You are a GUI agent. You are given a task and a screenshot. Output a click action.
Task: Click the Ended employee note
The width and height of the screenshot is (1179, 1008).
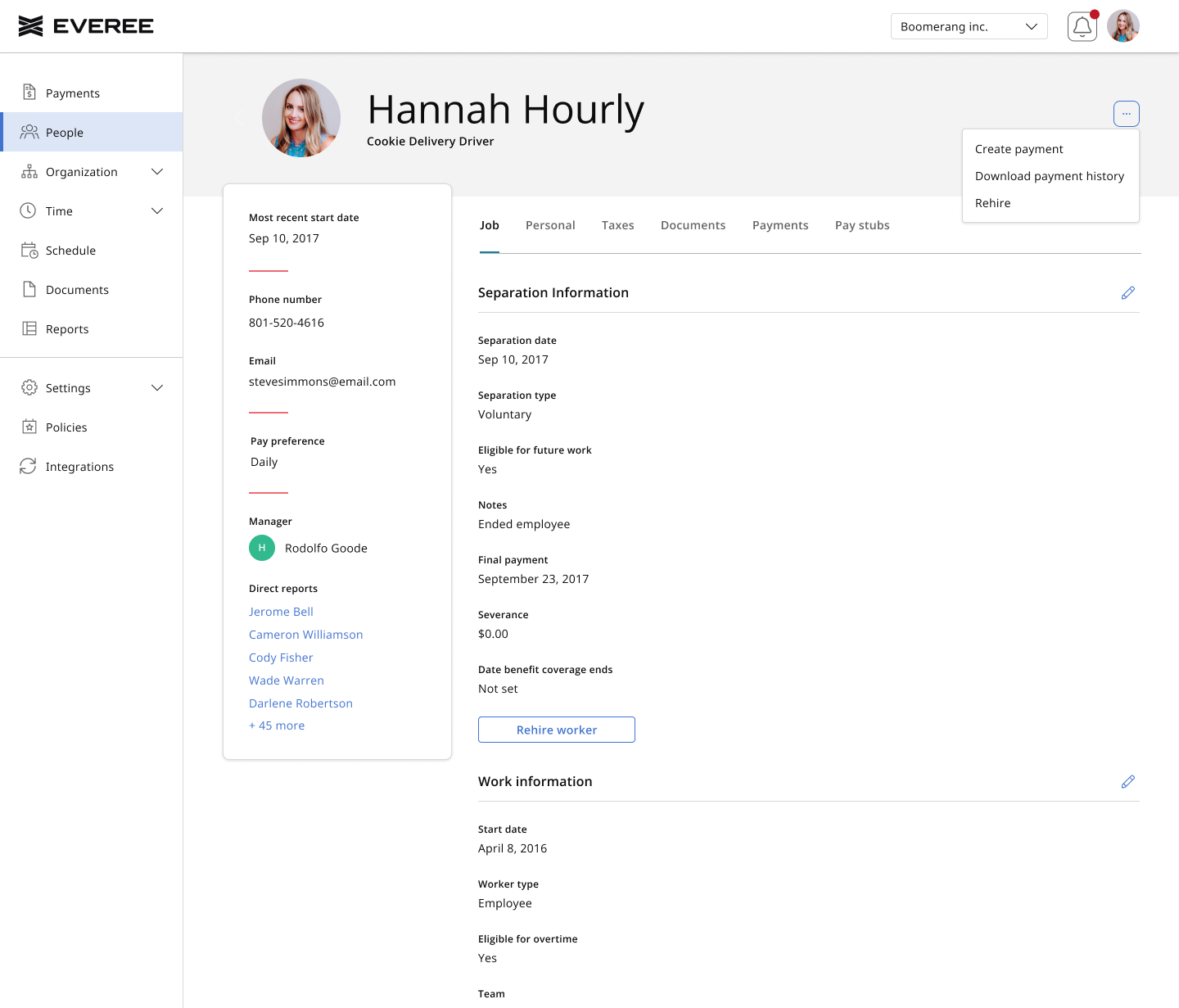pyautogui.click(x=524, y=524)
